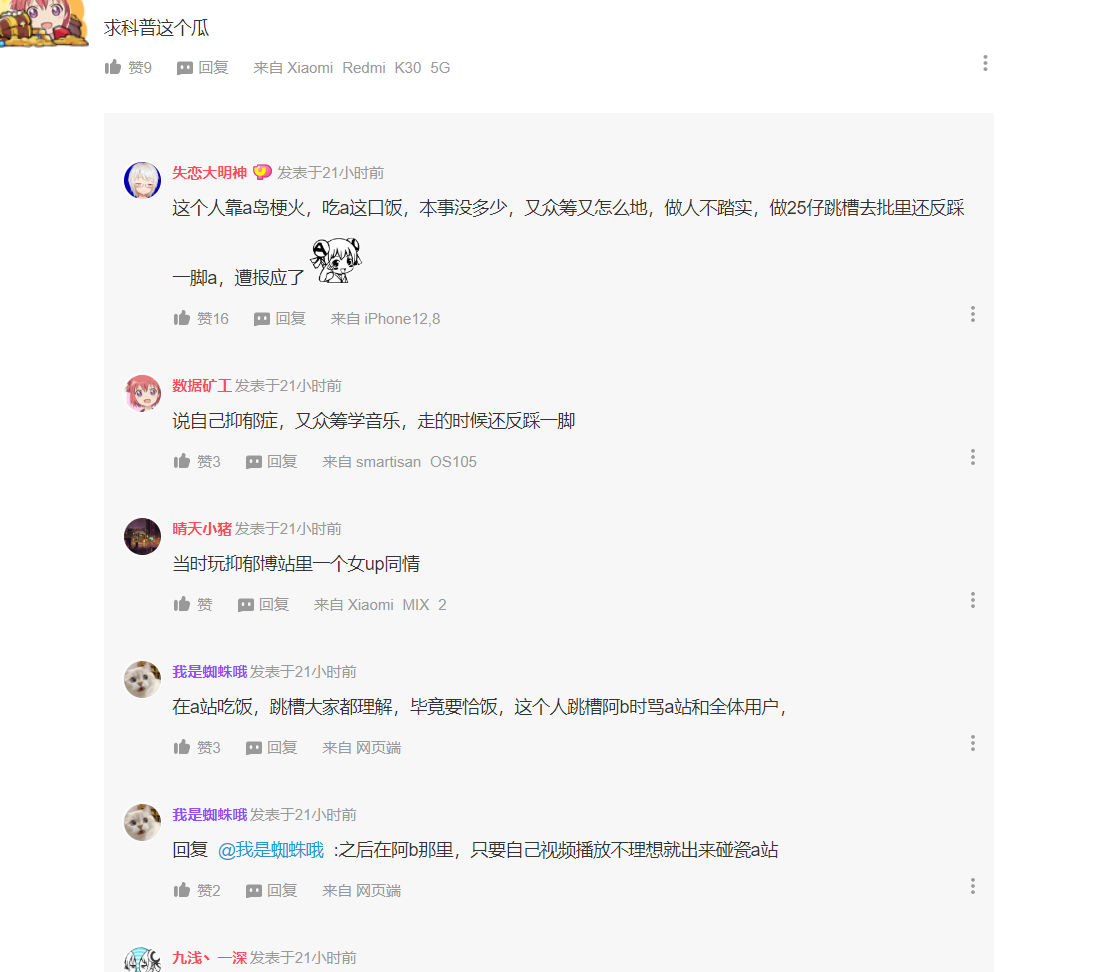This screenshot has height=972, width=1109.
Task: Like the top comment with 赞9
Action: (x=128, y=68)
